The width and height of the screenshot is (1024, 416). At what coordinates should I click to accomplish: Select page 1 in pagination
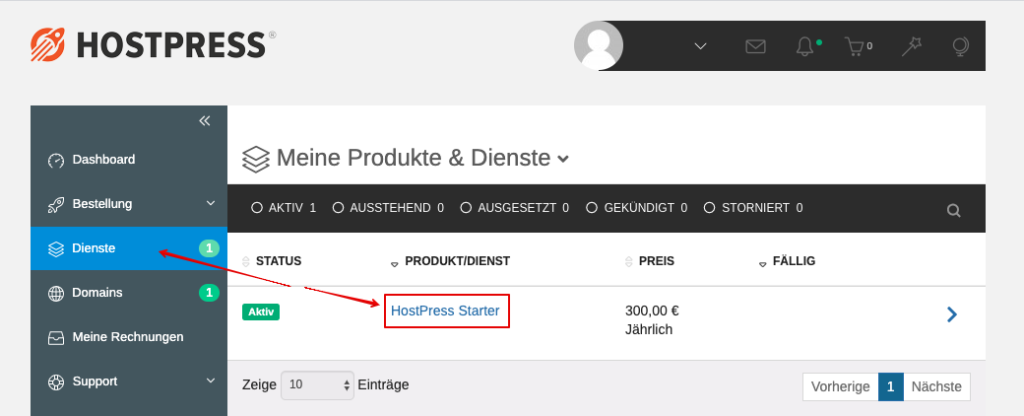coord(891,387)
